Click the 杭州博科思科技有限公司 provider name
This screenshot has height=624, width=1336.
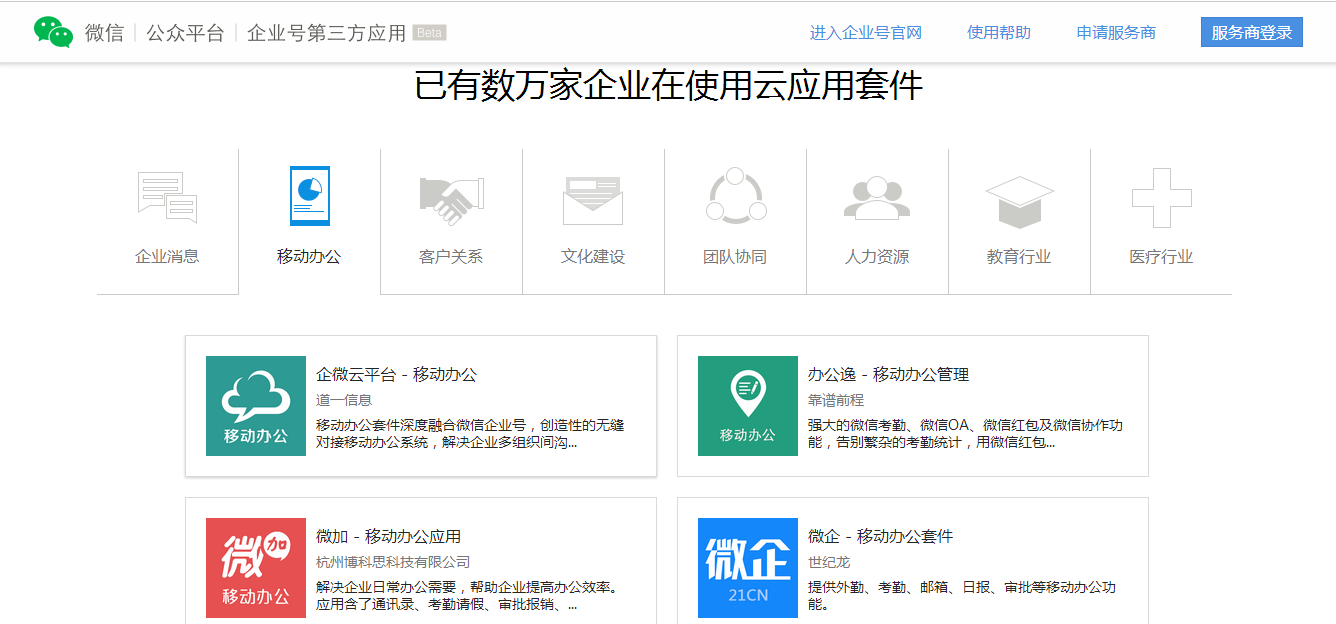coord(393,562)
